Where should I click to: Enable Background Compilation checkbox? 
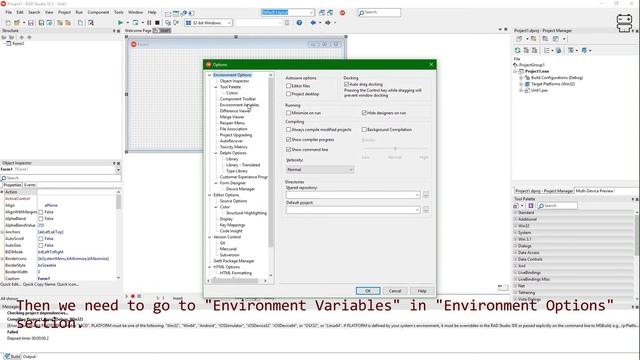(364, 129)
